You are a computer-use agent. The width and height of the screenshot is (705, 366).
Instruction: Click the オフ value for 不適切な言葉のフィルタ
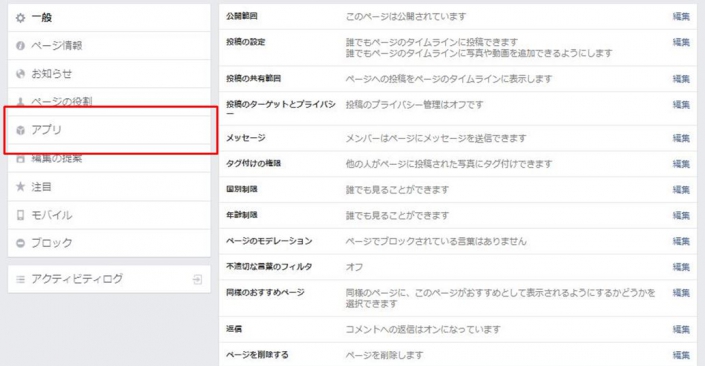pyautogui.click(x=354, y=267)
